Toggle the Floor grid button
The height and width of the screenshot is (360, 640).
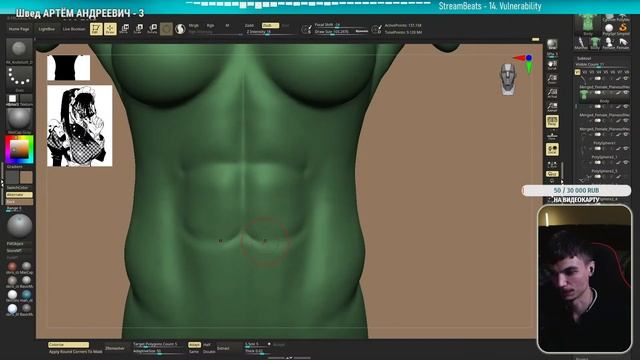(x=552, y=136)
